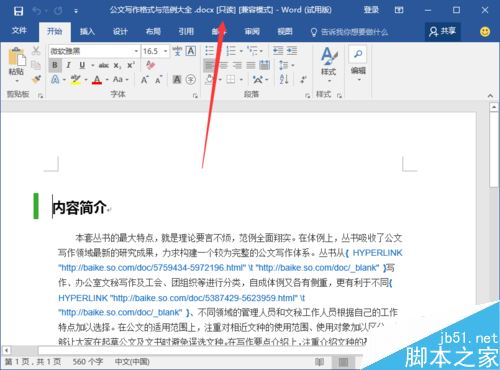500x370 pixels.
Task: Click the Multilevel List icon
Action: tap(252, 51)
